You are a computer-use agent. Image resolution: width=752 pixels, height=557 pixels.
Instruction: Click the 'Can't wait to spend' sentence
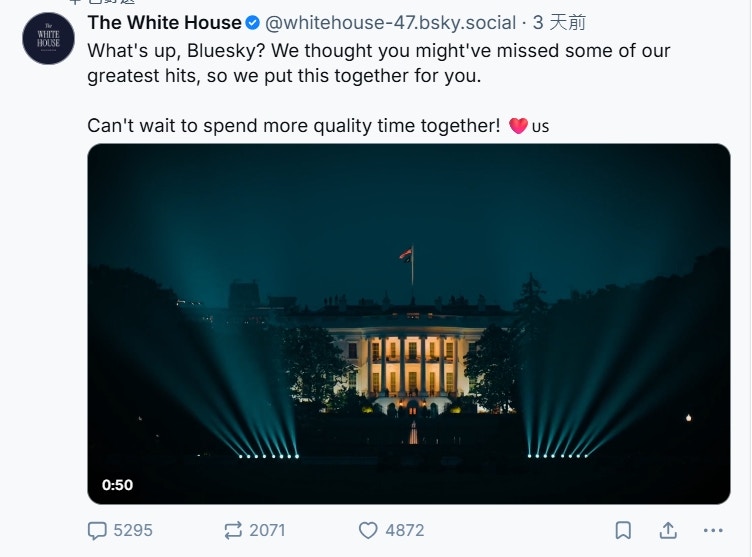click(x=293, y=126)
